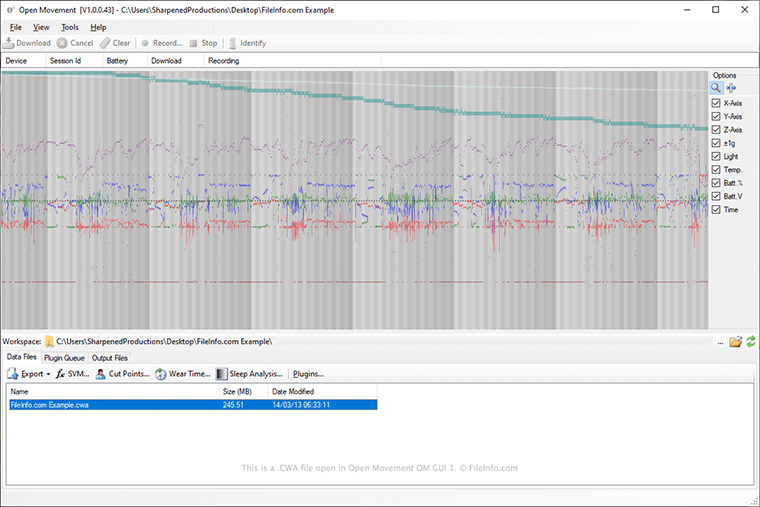Launch the Sleep Analysis tool
The height and width of the screenshot is (507, 760).
[x=221, y=374]
